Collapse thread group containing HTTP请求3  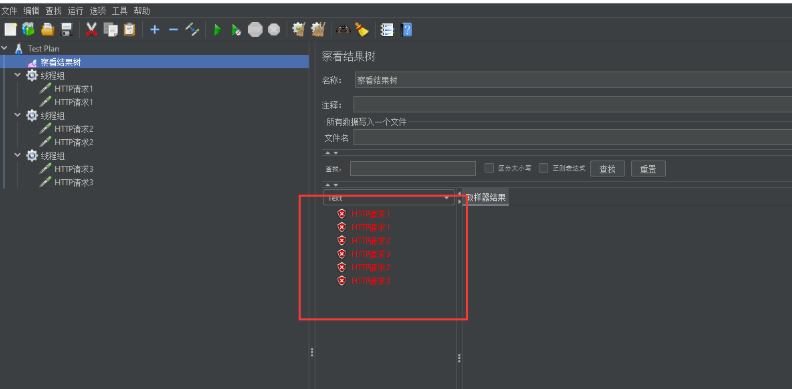[x=18, y=155]
